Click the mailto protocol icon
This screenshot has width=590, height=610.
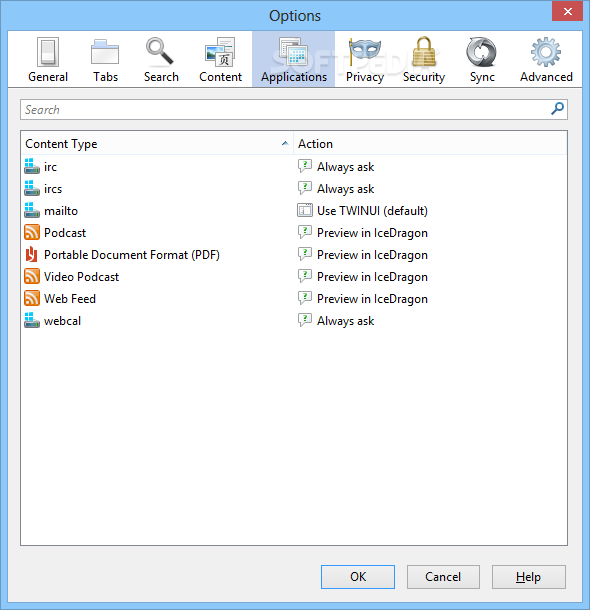[32, 210]
